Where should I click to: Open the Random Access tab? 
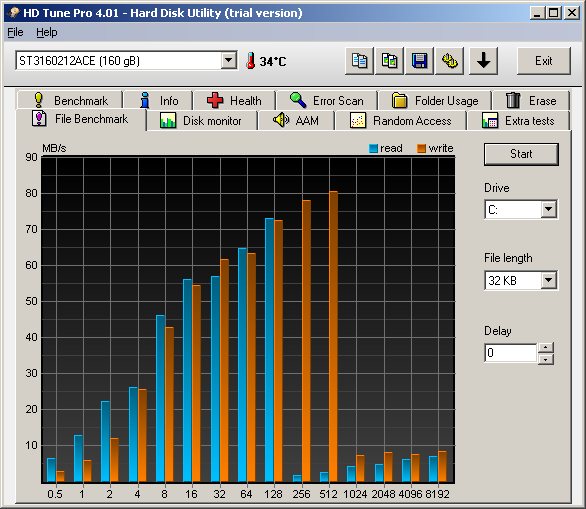[x=401, y=121]
